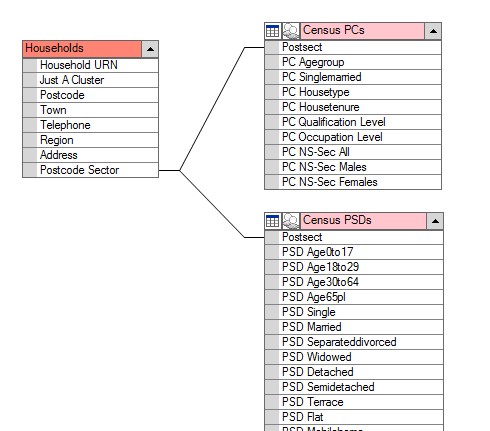Select the Census PCs title bar
Screen dimensions: 490x431
[x=362, y=31]
